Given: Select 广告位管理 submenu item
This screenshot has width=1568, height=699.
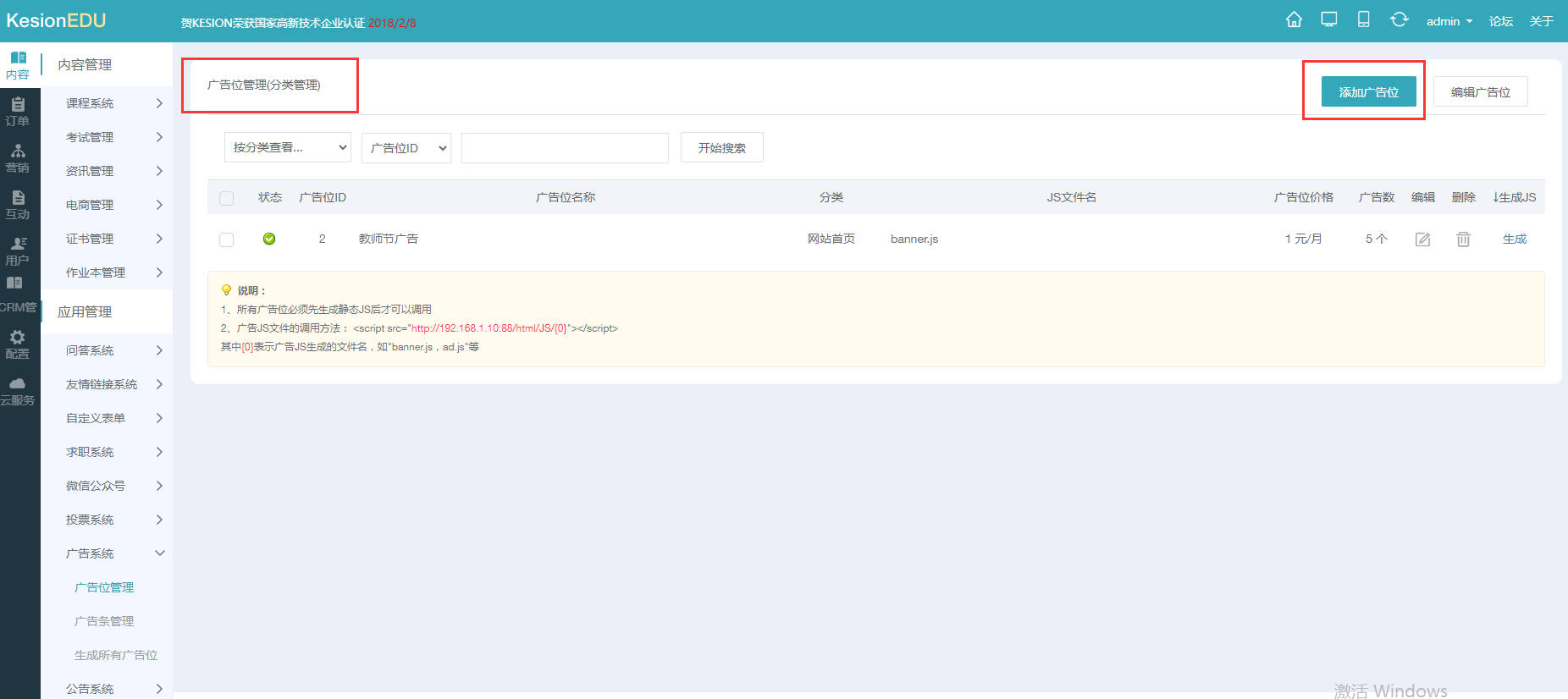Looking at the screenshot, I should pos(104,587).
